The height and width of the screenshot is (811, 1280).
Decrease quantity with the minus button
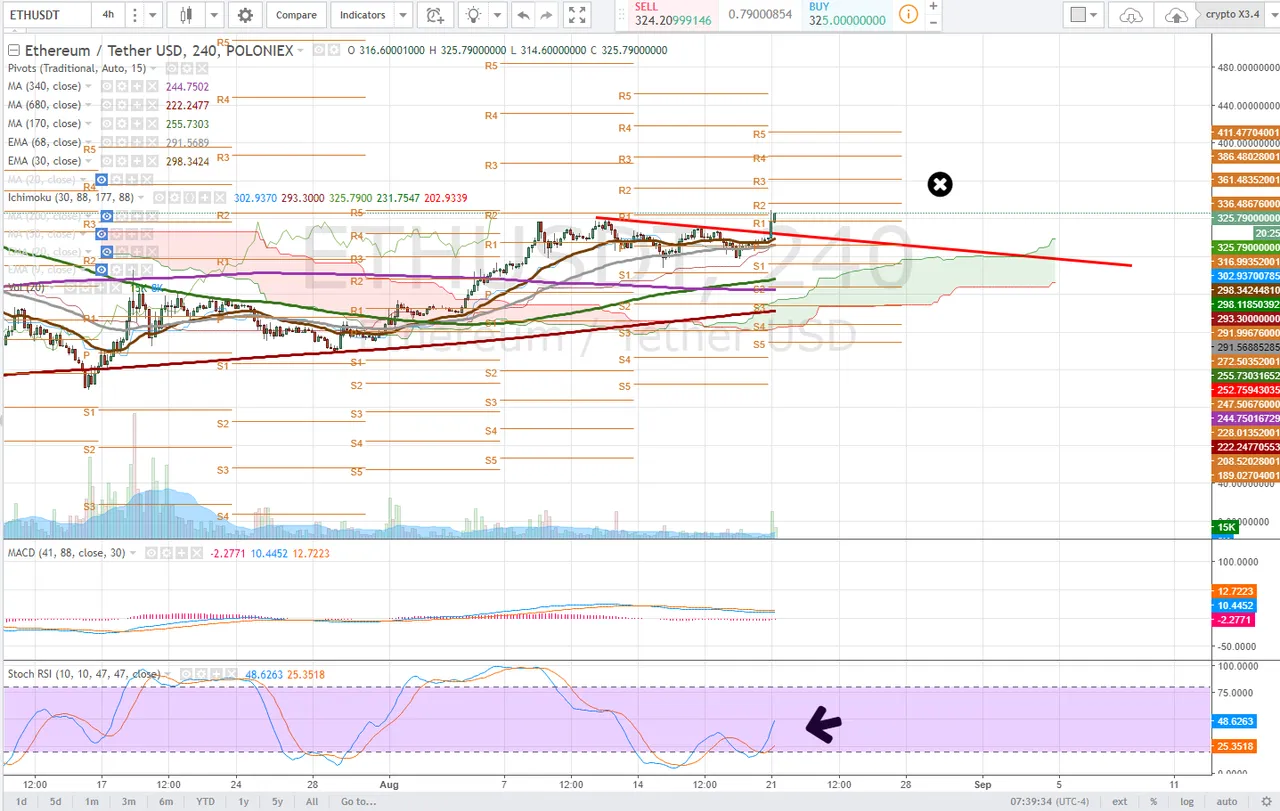pos(933,21)
